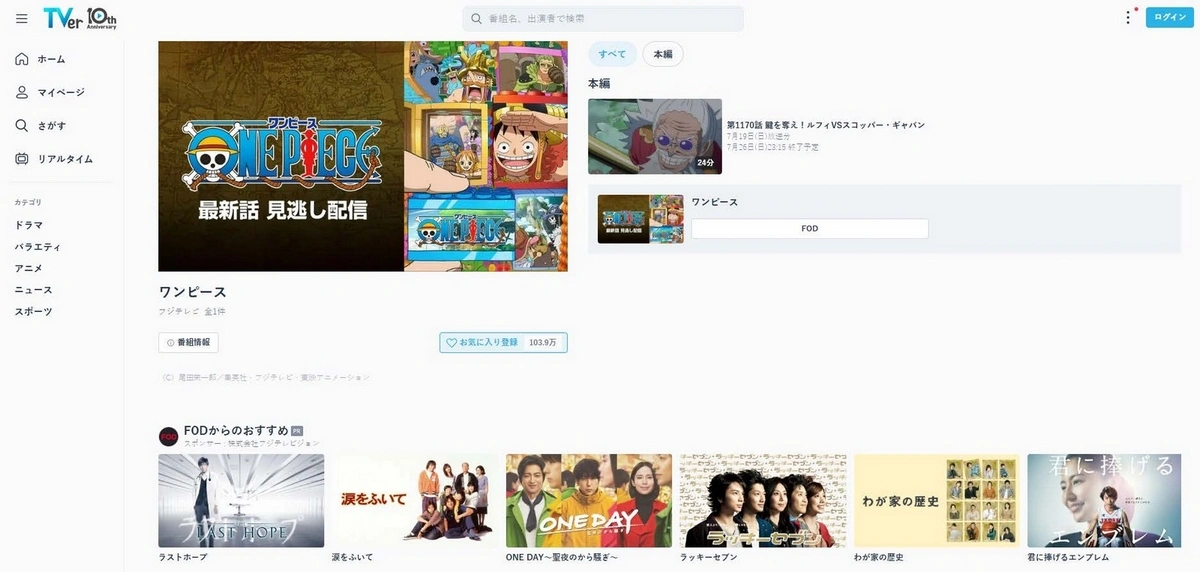
Task: Click the ラストホープ caption text
Action: pos(183,557)
